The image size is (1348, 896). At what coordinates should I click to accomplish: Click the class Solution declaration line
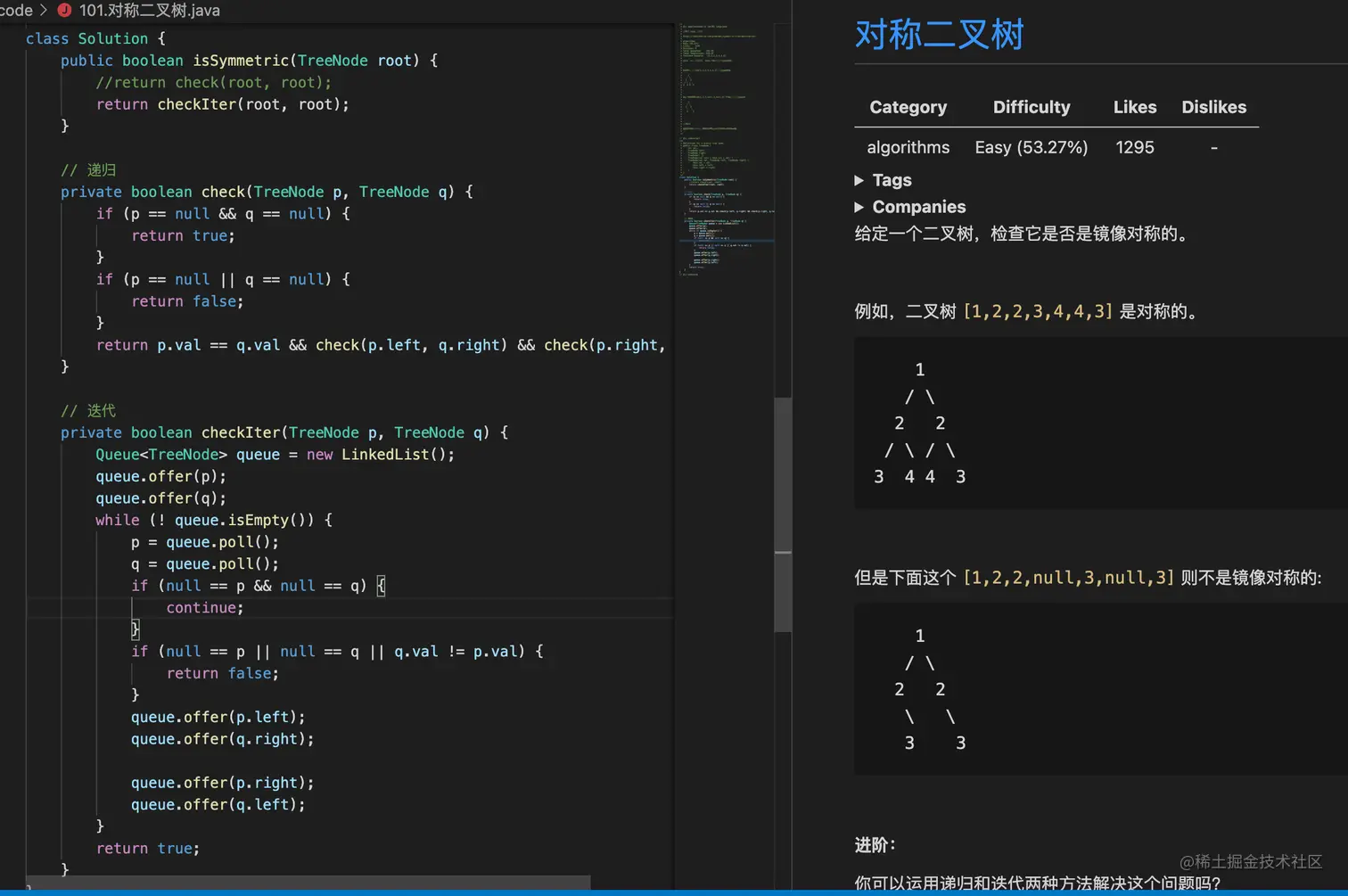(x=95, y=38)
